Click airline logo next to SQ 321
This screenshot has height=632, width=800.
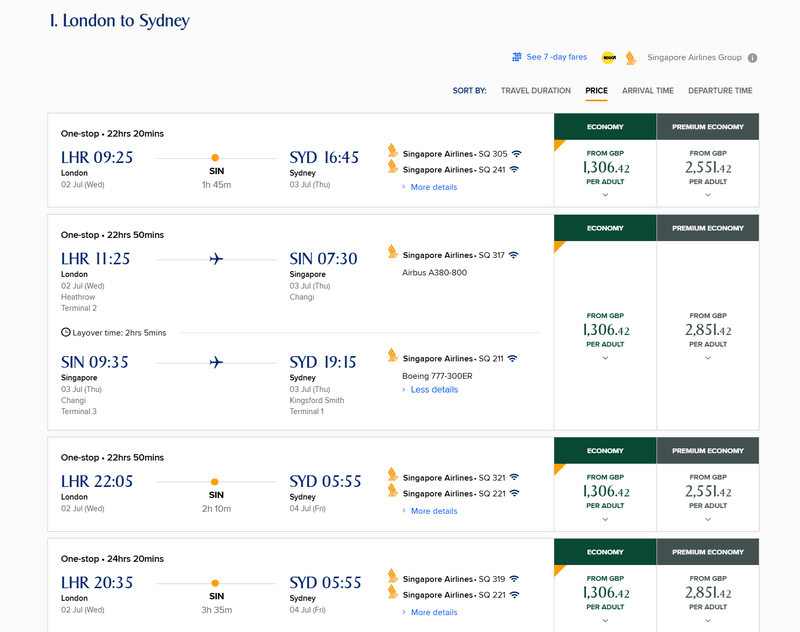point(392,474)
